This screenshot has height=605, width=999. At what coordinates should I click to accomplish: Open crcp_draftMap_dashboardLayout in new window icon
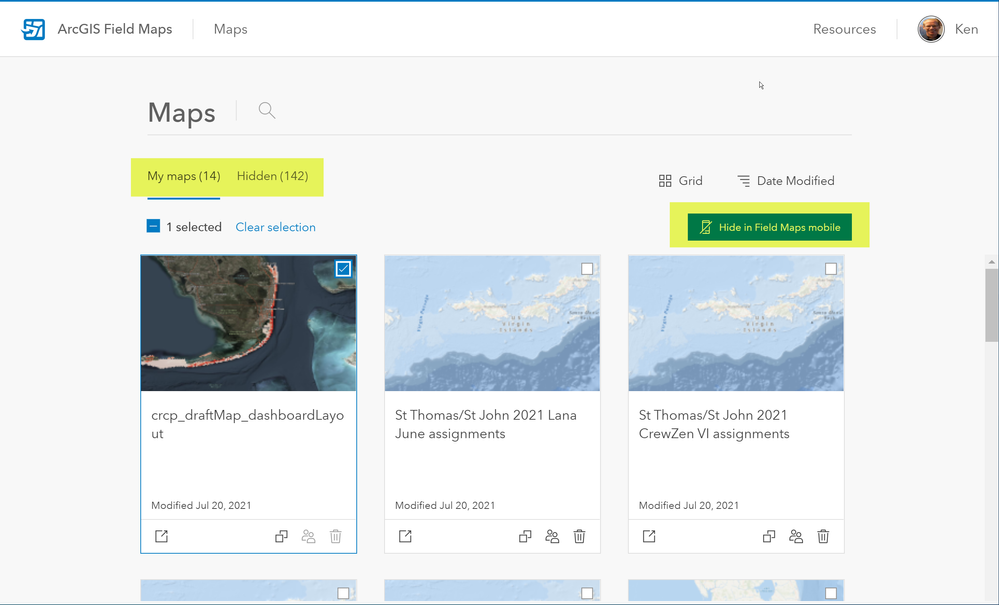(161, 536)
